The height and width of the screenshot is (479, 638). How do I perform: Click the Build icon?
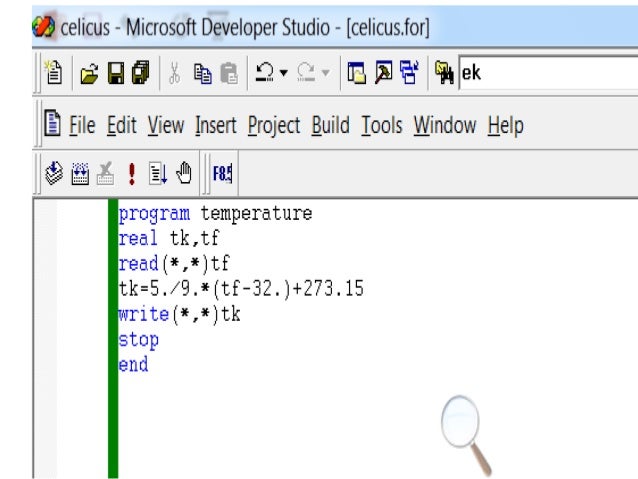tap(80, 173)
